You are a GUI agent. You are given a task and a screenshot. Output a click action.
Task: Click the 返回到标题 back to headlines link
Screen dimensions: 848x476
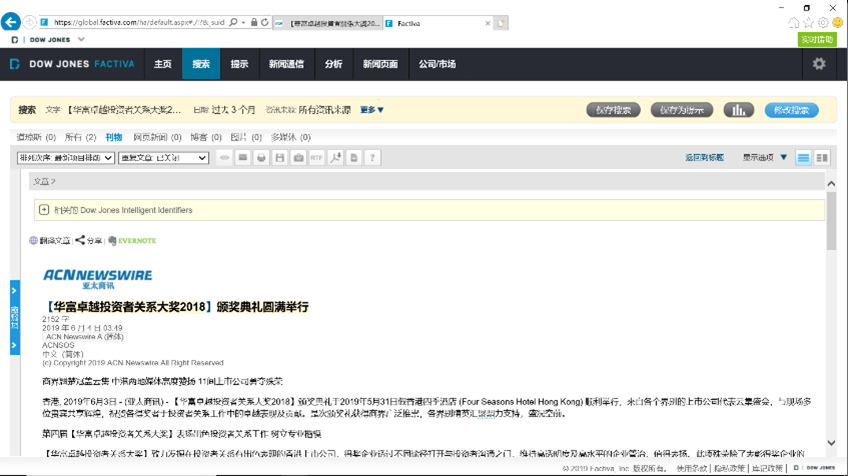coord(704,157)
